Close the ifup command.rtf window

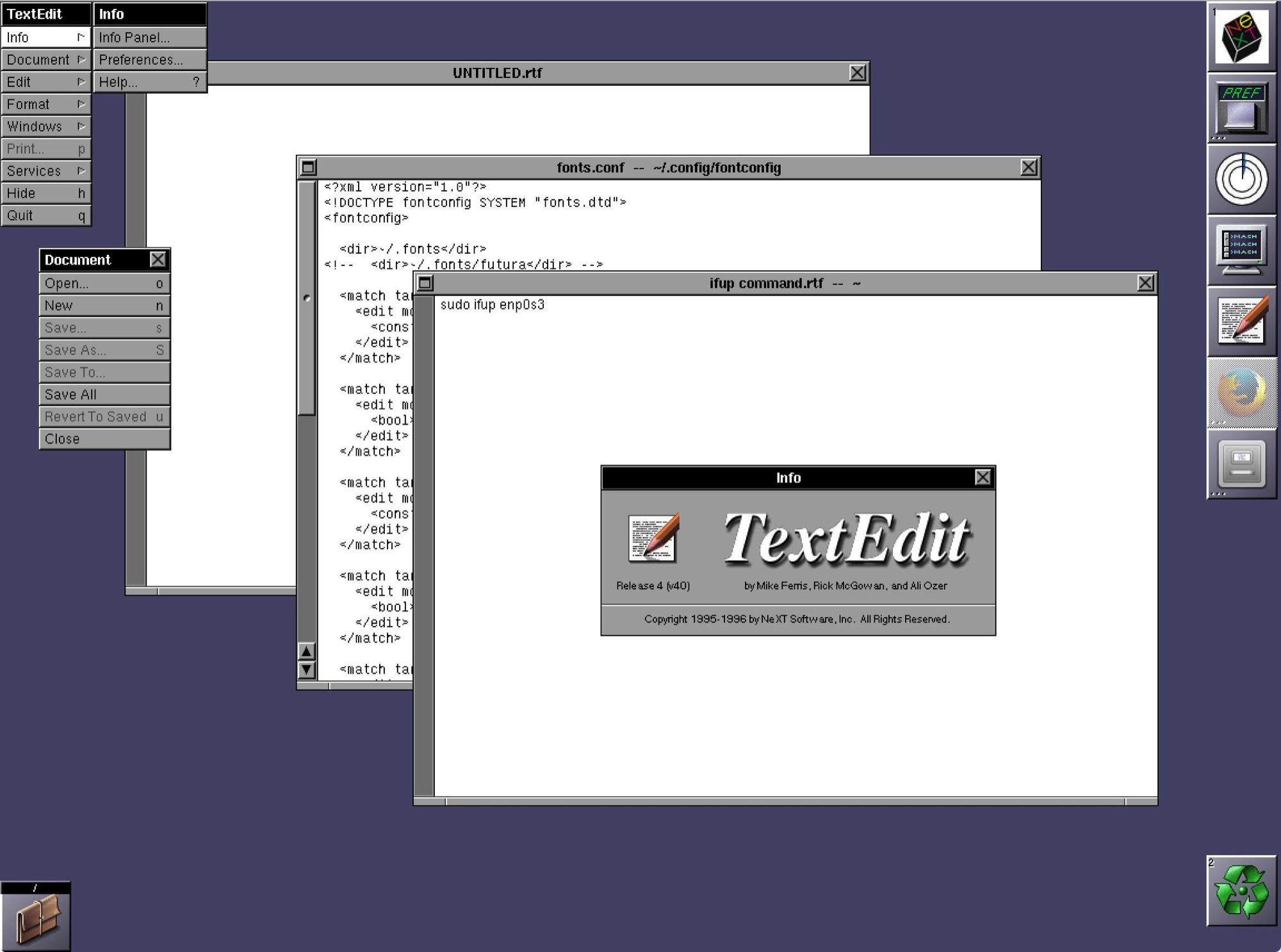(1146, 283)
